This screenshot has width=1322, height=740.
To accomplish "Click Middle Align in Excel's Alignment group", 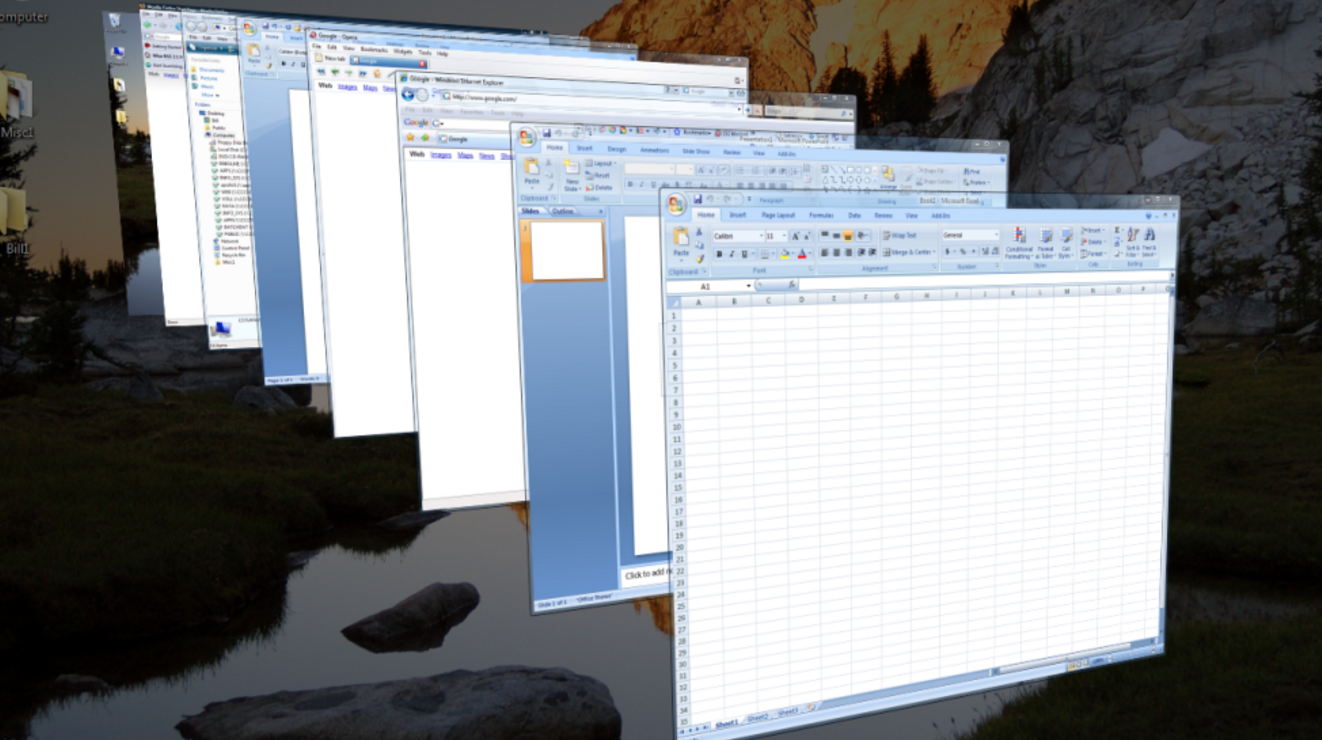I will [x=836, y=236].
